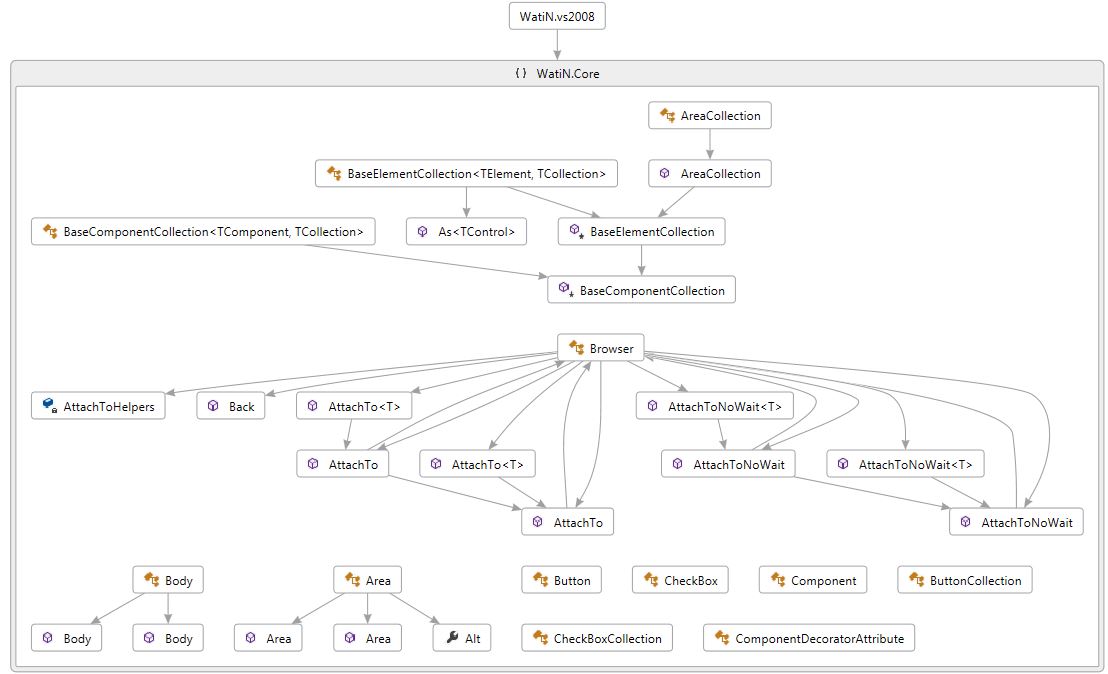
Task: Click starred method icon of BaseElementCollection node
Action: (x=576, y=231)
